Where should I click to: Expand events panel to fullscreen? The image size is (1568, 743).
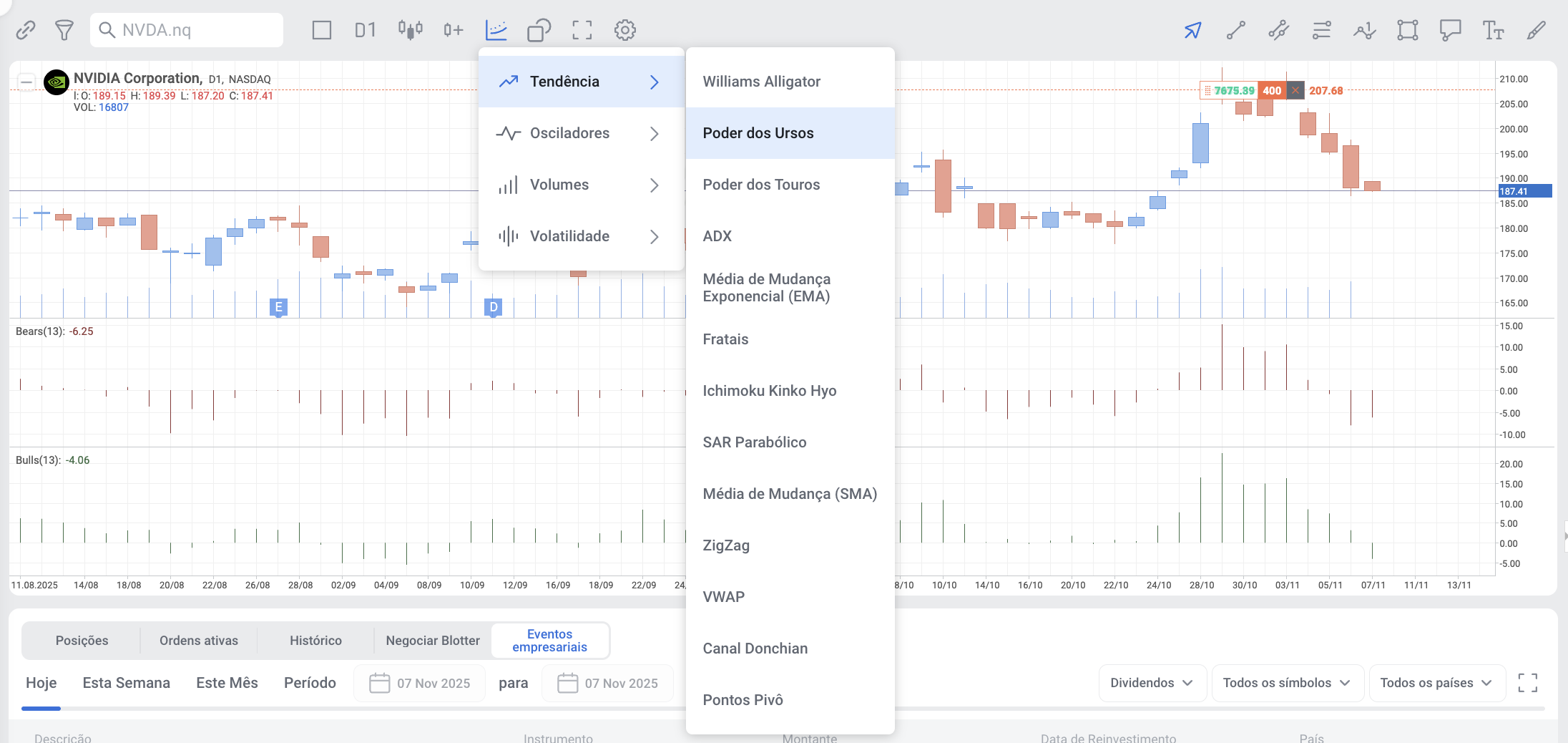1528,683
